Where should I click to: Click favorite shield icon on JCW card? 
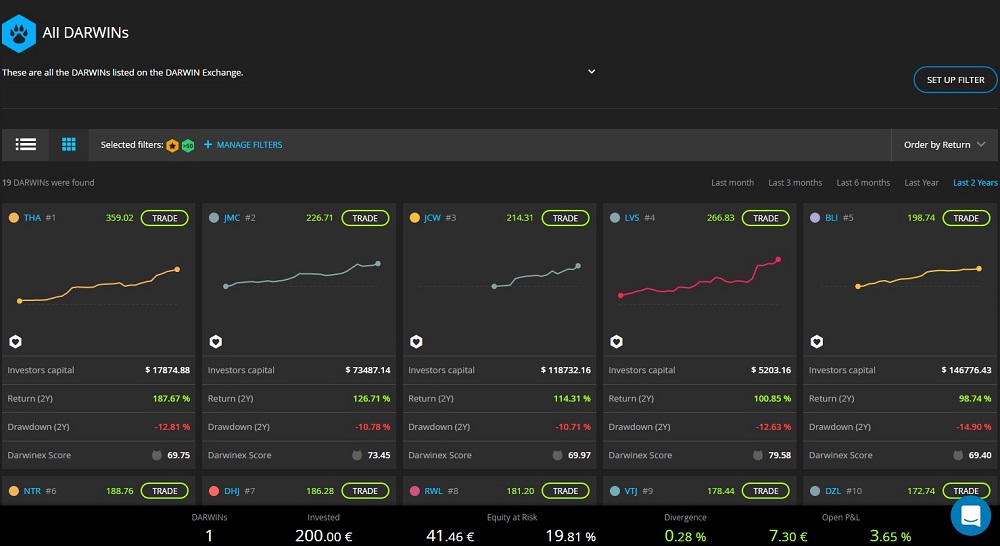pos(416,342)
